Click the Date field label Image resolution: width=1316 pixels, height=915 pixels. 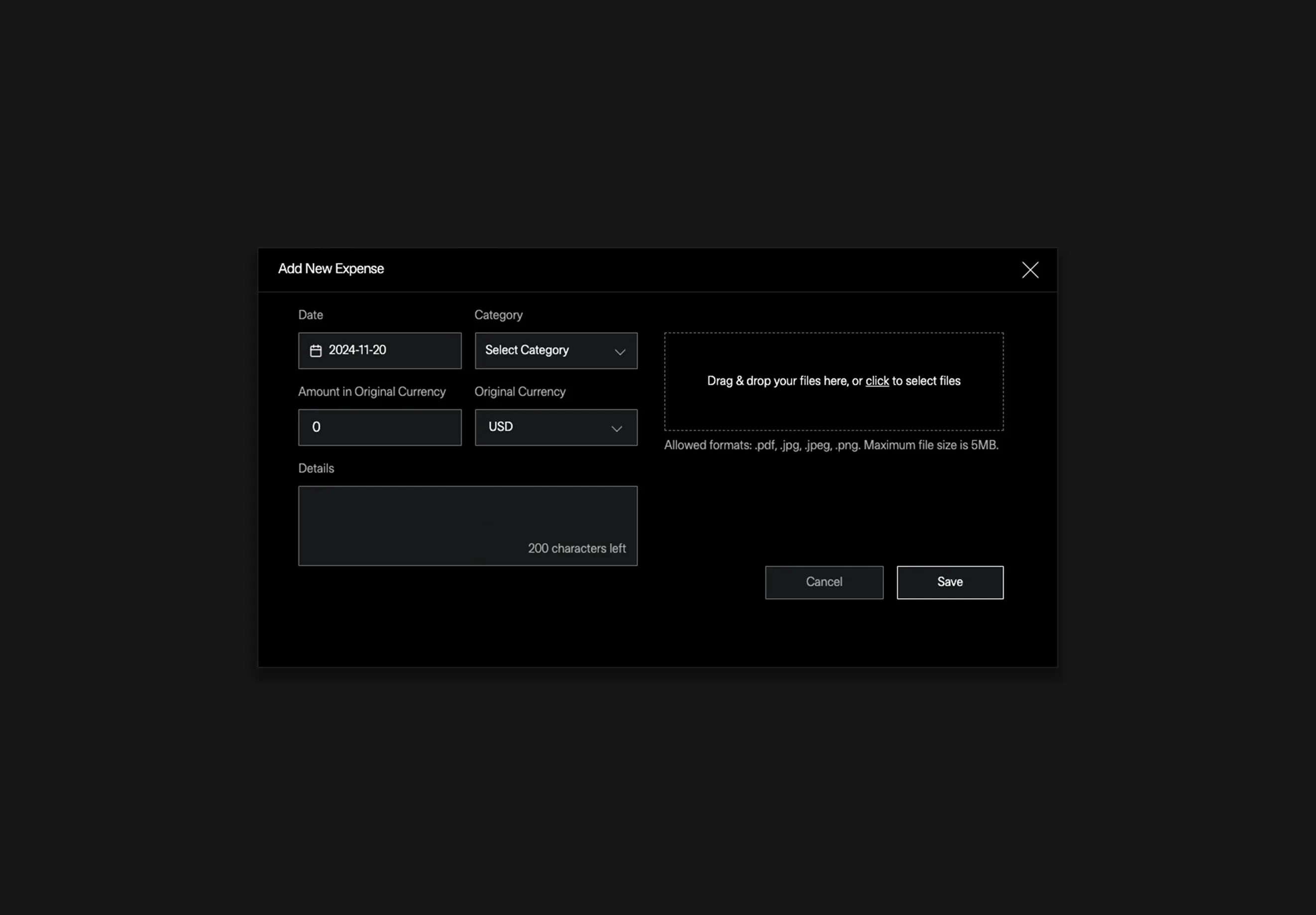[x=311, y=315]
